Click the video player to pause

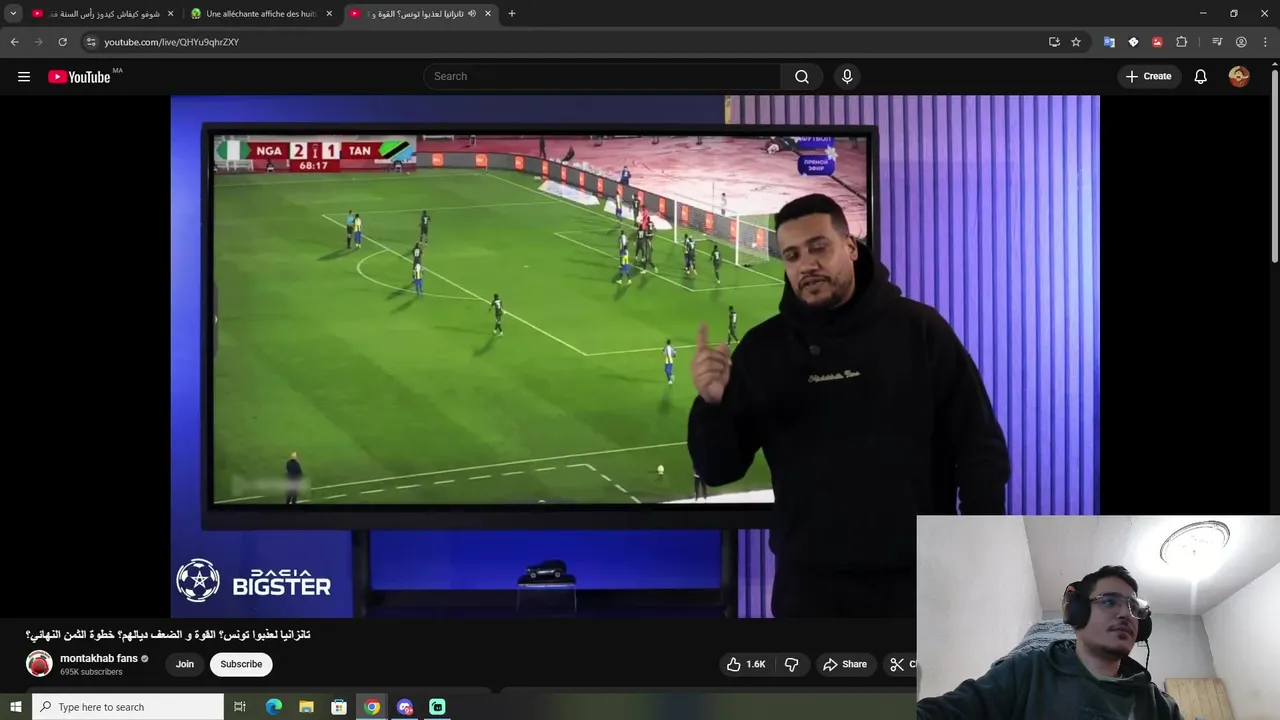coord(635,356)
